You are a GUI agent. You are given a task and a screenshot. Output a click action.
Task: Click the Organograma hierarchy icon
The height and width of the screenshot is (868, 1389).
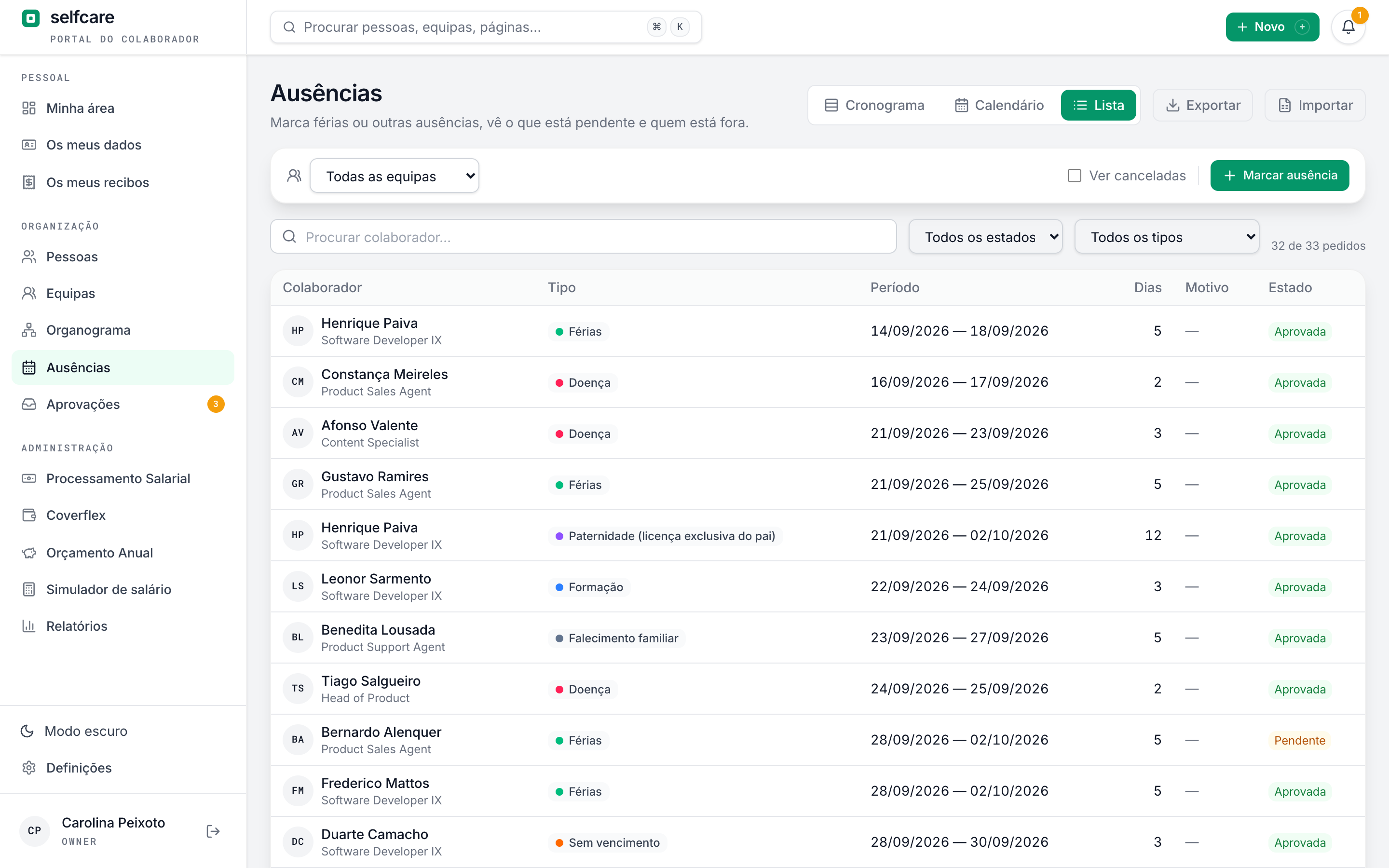point(29,330)
